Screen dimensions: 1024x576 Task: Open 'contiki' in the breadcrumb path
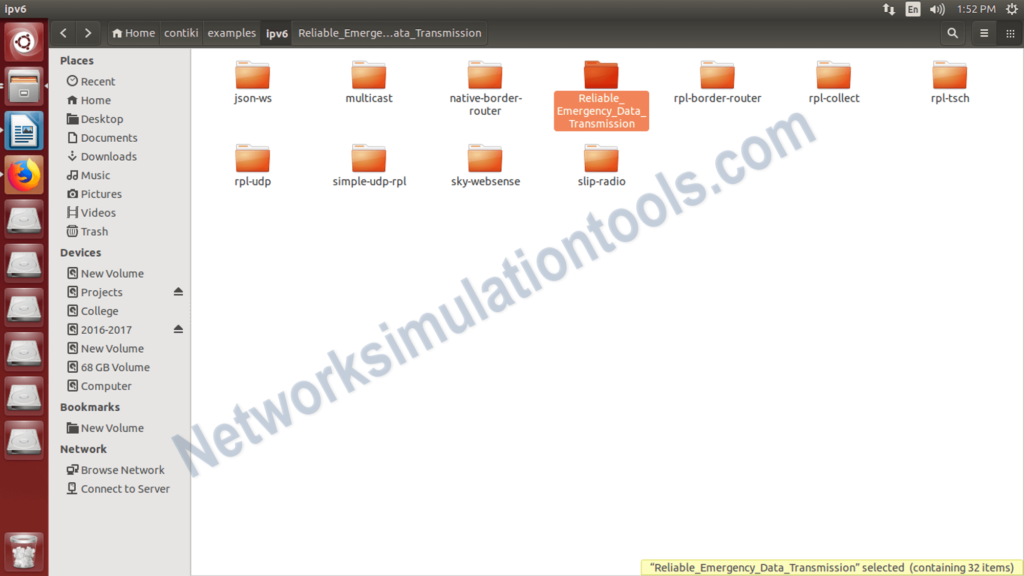point(180,33)
